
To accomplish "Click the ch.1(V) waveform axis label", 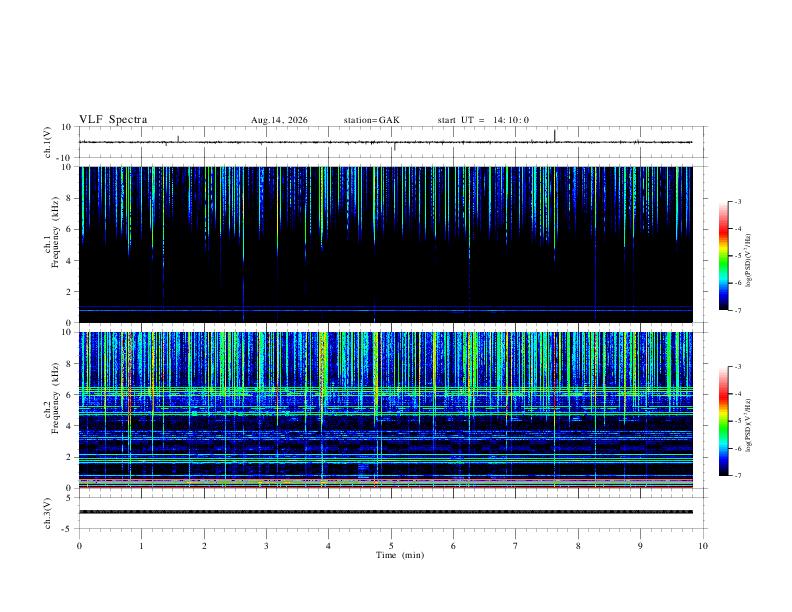I will (x=48, y=142).
